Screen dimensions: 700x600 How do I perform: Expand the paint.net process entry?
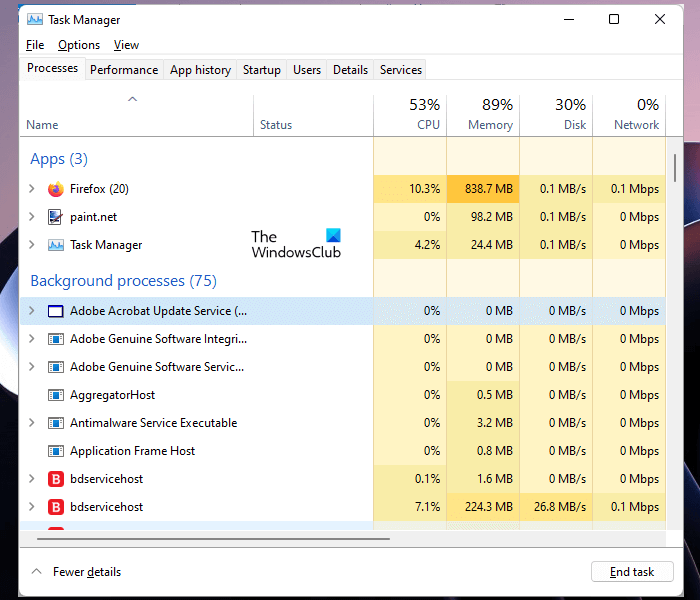(32, 217)
